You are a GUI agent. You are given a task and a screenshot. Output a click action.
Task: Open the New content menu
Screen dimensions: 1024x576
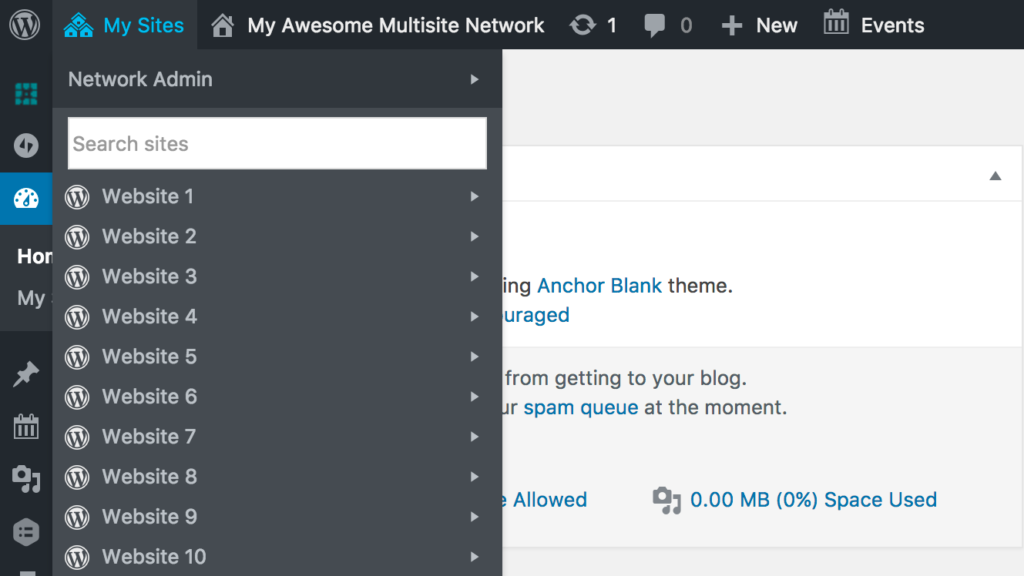click(x=760, y=25)
